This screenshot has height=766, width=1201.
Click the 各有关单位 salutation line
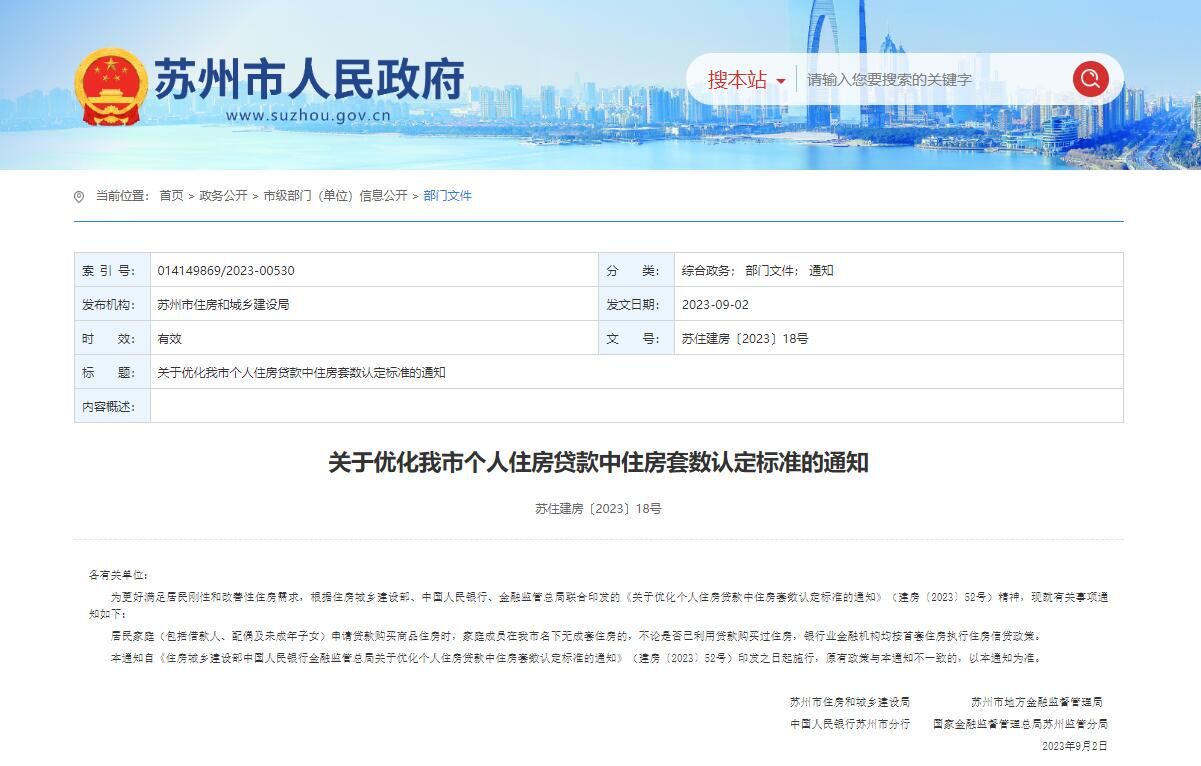click(118, 575)
